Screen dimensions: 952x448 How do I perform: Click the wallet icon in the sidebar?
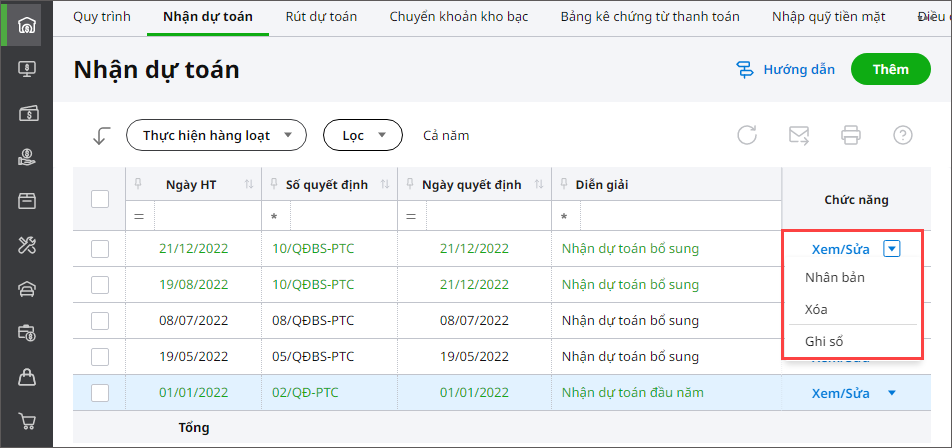point(28,113)
